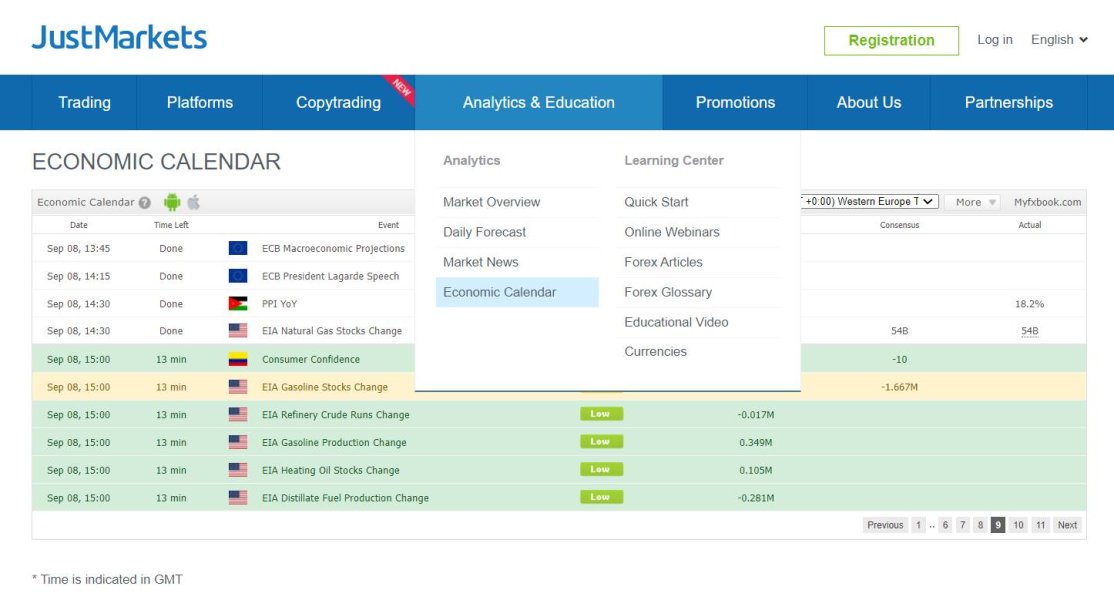The height and width of the screenshot is (600, 1114).
Task: Open the English language dropdown
Action: 1059,40
